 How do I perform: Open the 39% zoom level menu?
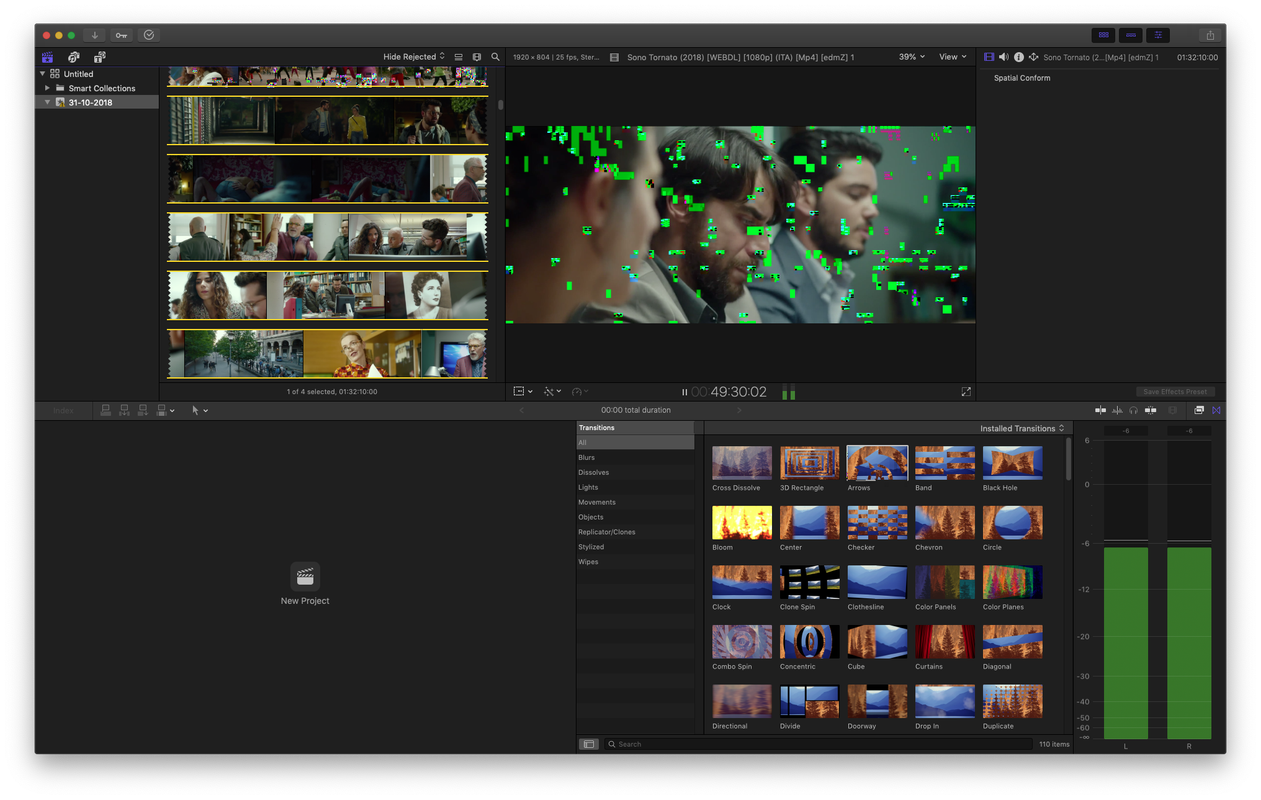click(911, 57)
